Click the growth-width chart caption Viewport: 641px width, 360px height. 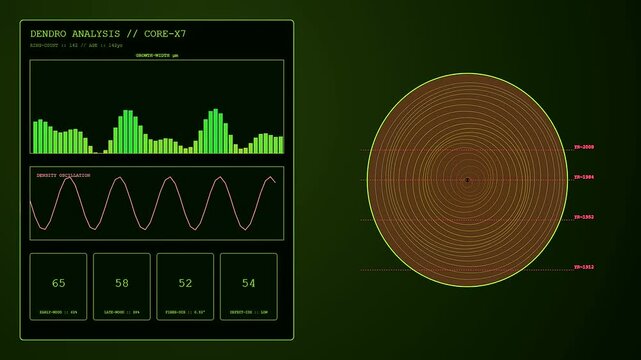pos(157,55)
